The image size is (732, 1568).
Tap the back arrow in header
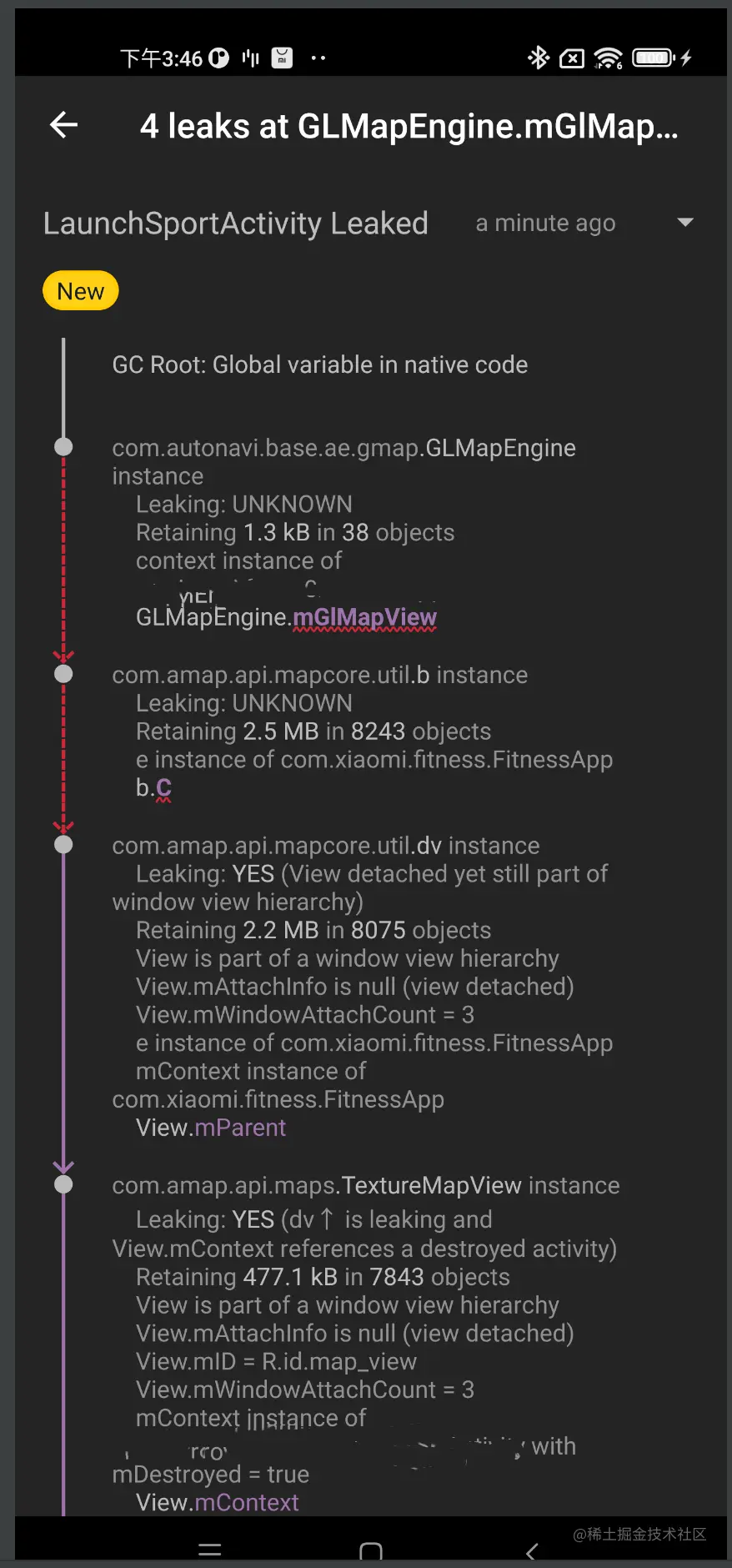point(63,126)
